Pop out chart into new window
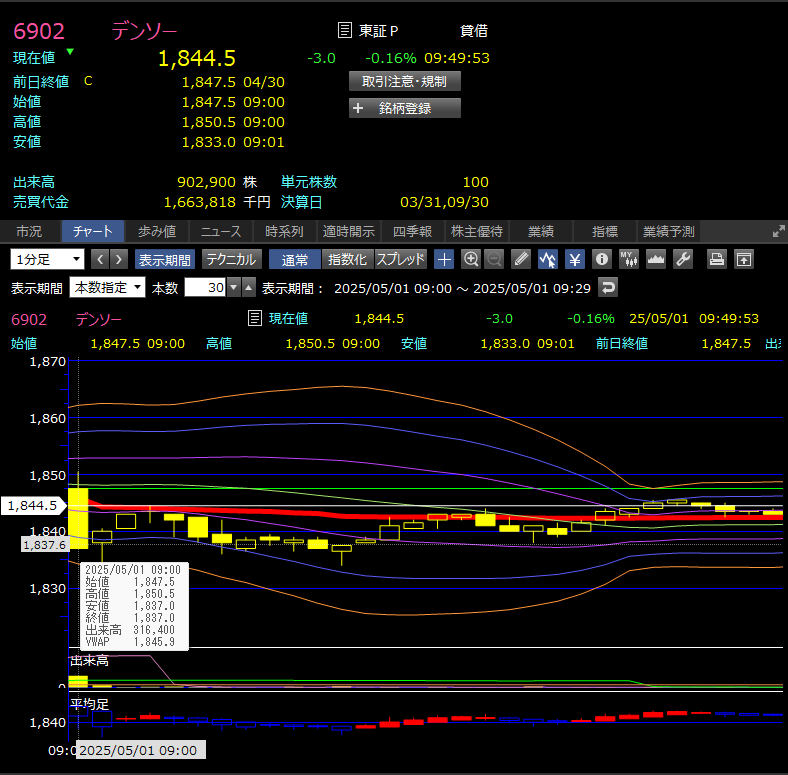788x775 pixels. (x=744, y=259)
